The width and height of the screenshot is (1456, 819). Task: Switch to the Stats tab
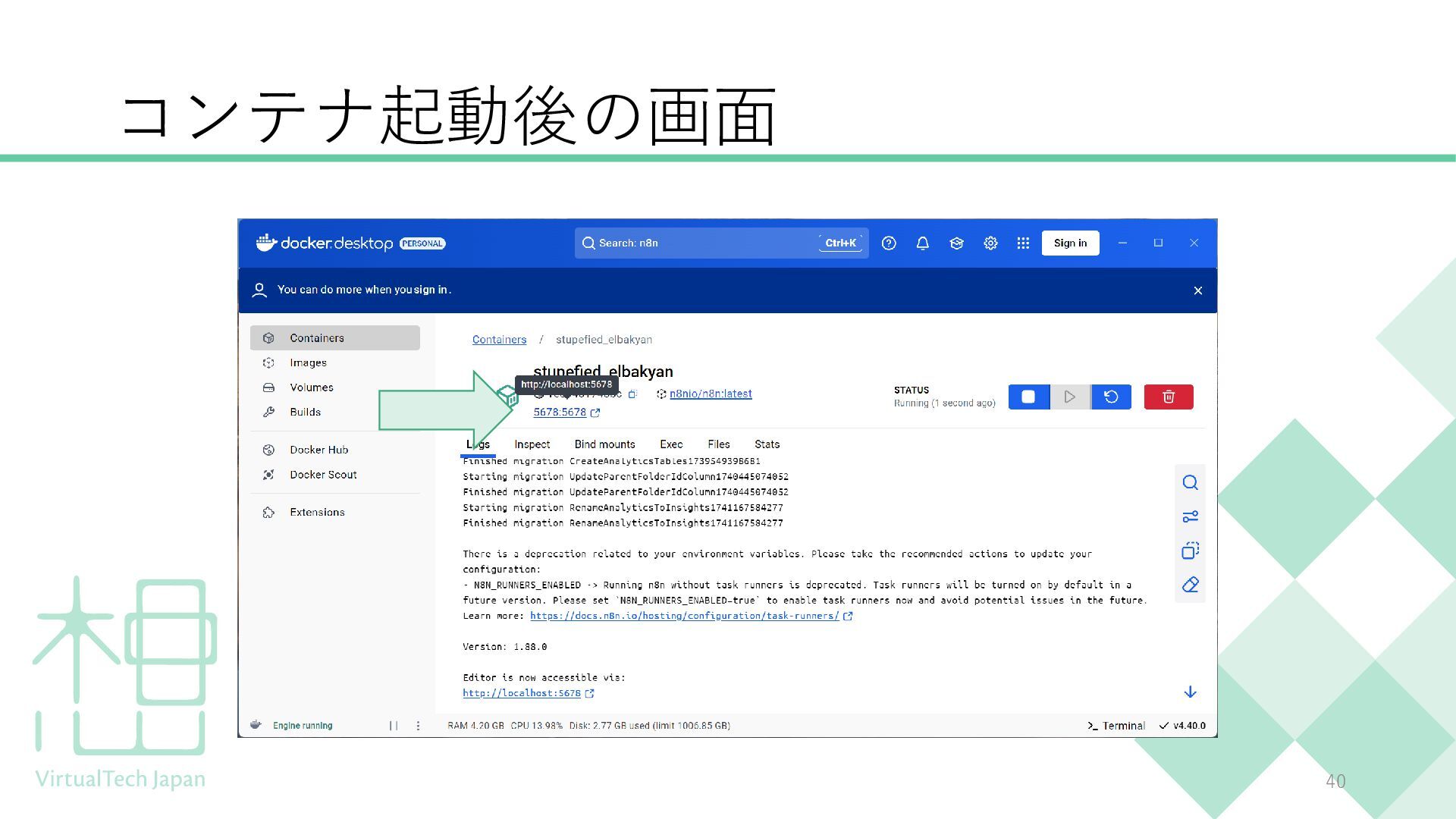click(767, 444)
